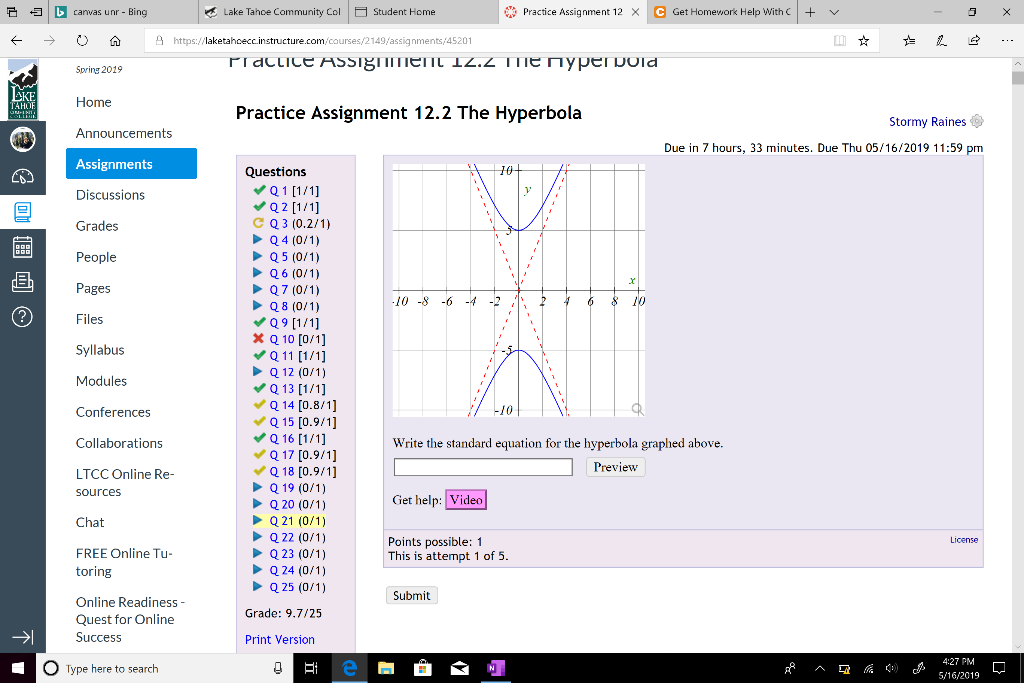Click the user account avatar icon
Screen dimensions: 1024x683
(x=22, y=139)
